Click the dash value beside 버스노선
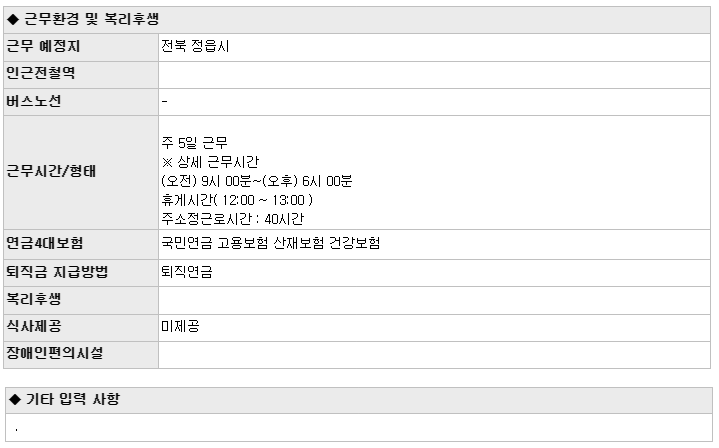 coord(165,101)
